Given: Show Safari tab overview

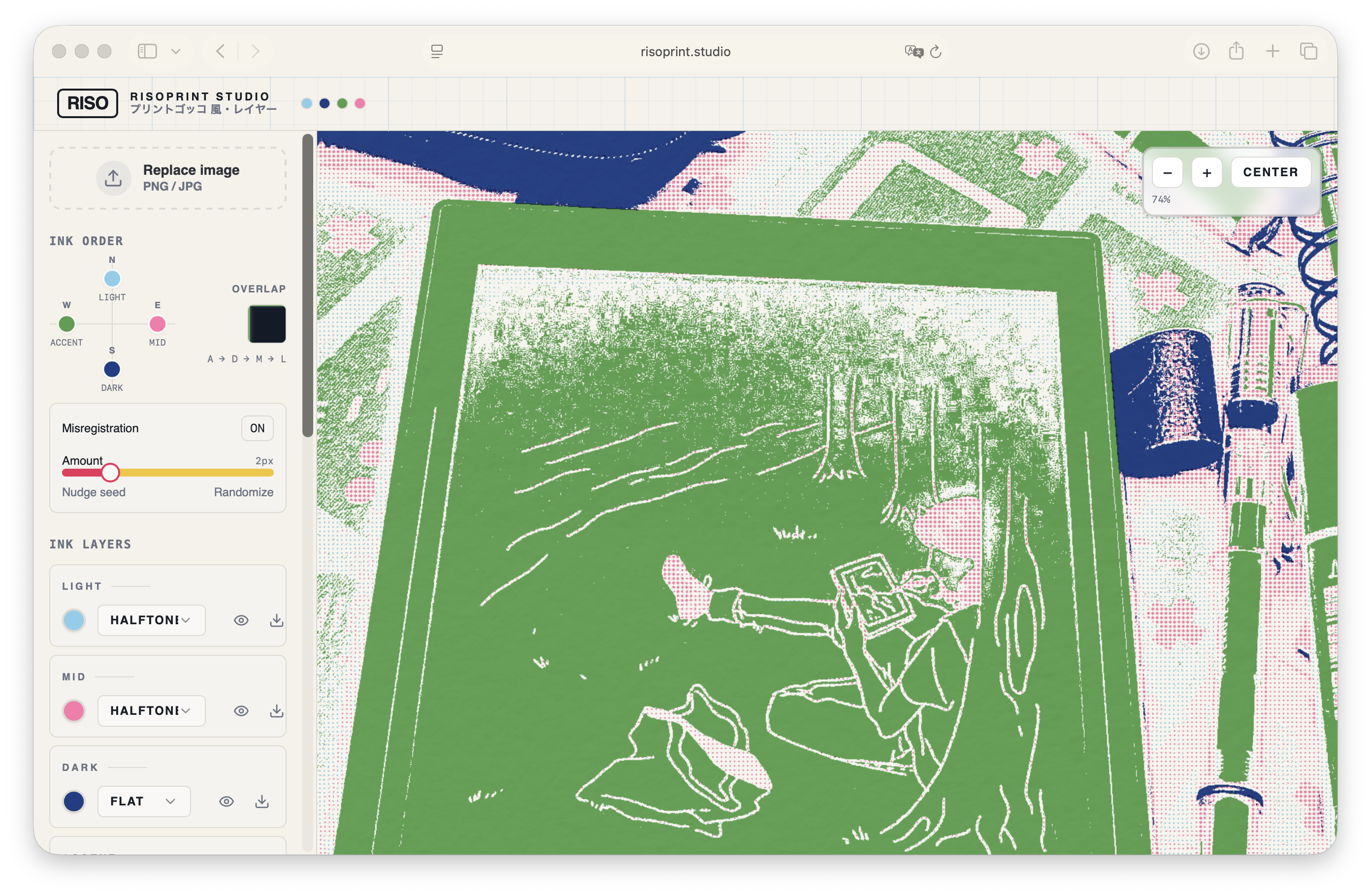Looking at the screenshot, I should click(x=1309, y=51).
